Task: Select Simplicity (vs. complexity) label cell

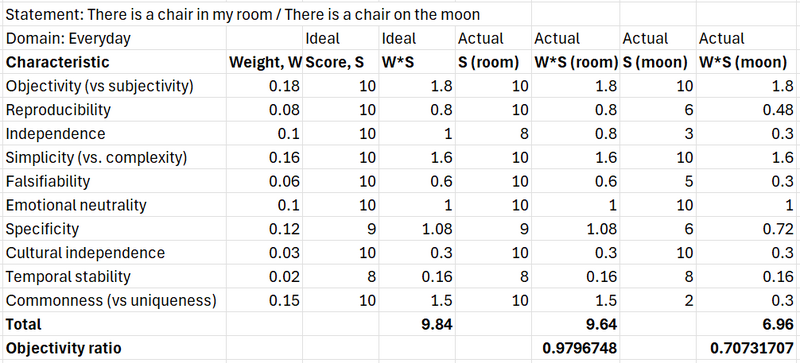Action: point(115,158)
